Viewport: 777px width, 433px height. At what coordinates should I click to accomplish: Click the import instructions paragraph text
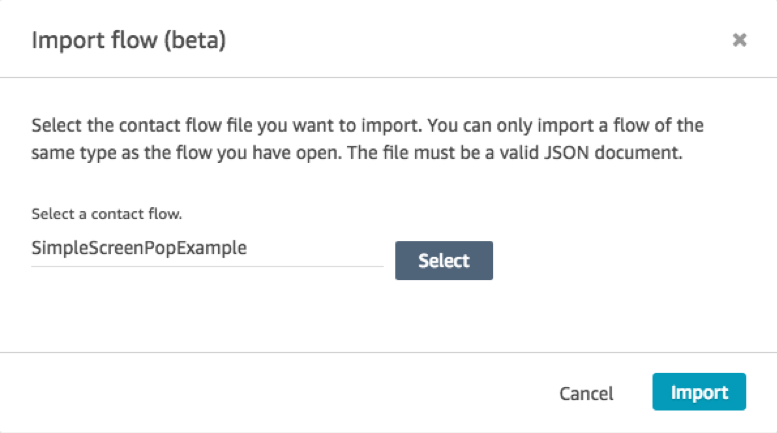pyautogui.click(x=367, y=139)
